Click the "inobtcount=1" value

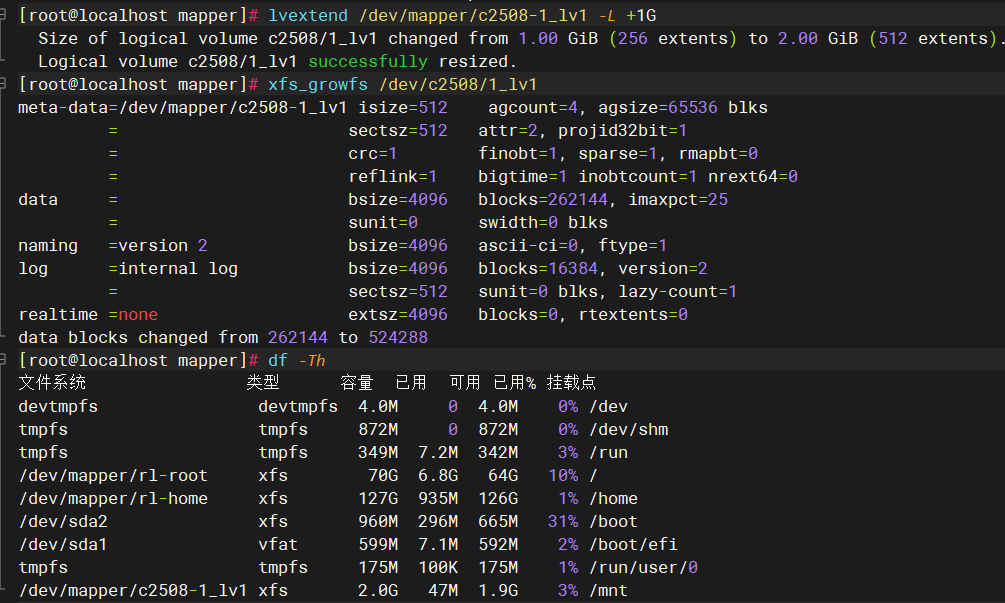point(638,177)
